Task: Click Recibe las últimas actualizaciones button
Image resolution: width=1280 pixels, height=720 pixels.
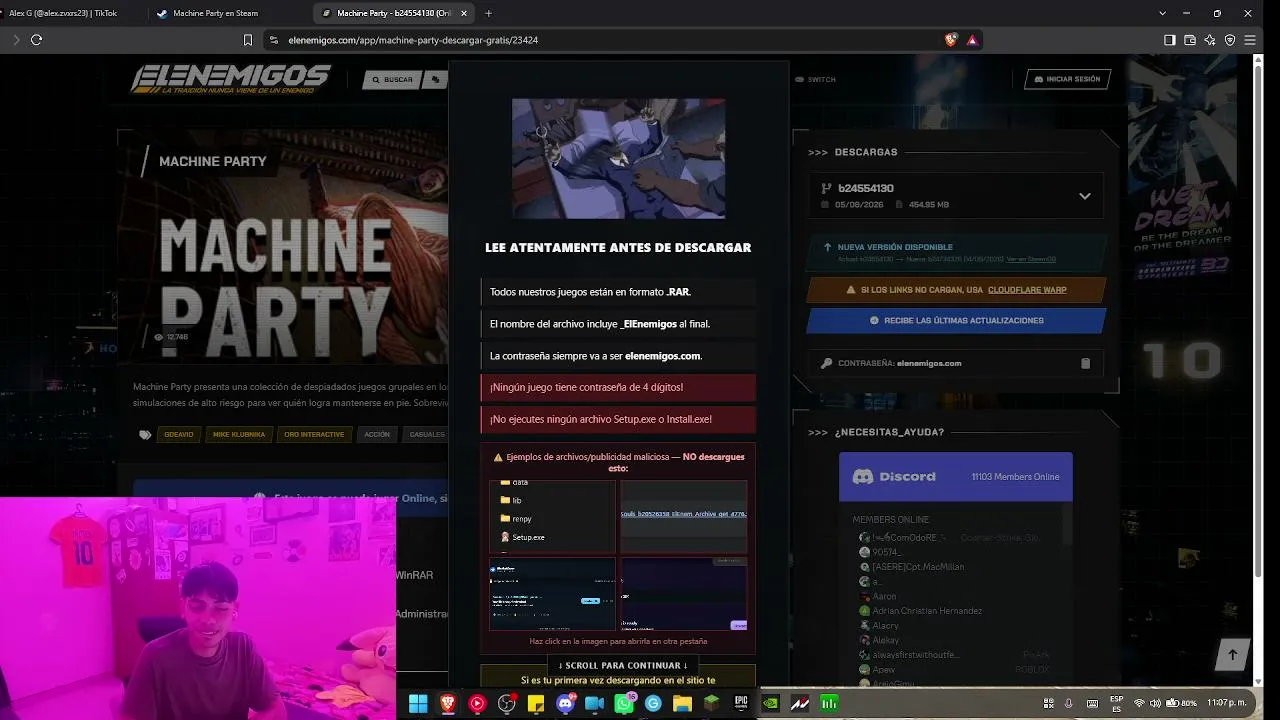Action: tap(956, 321)
